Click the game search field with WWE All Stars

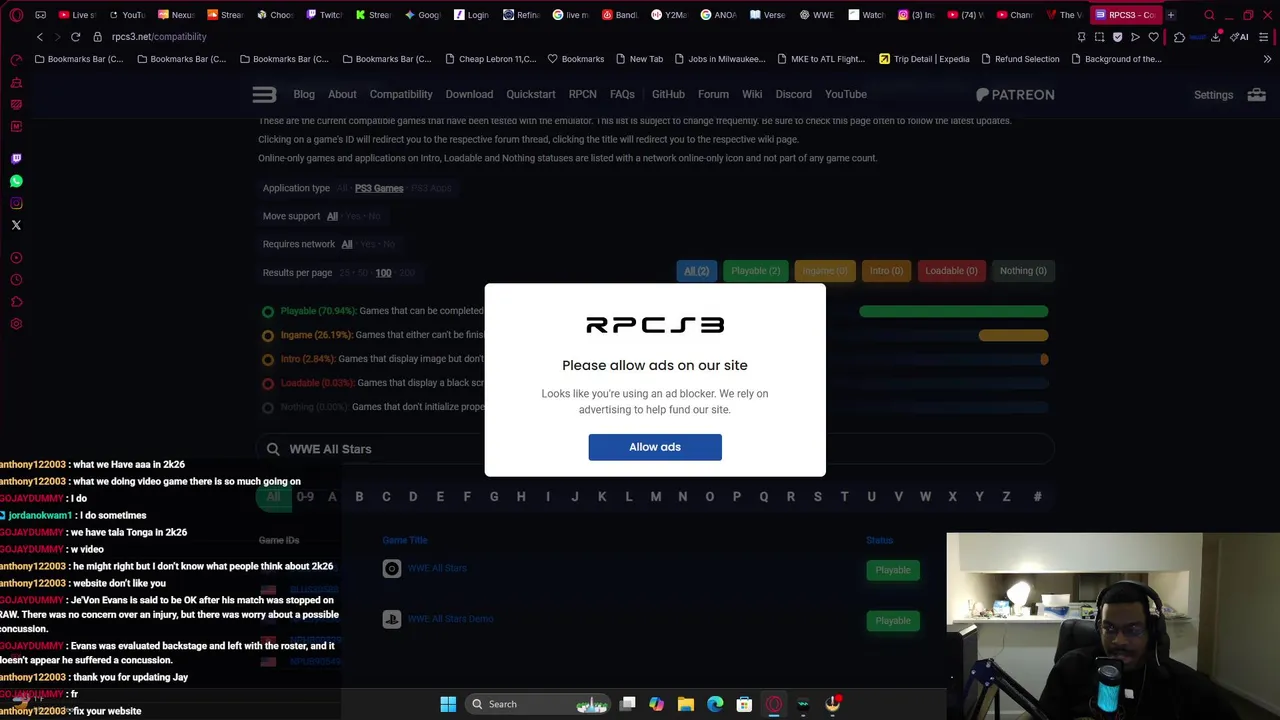(x=655, y=449)
